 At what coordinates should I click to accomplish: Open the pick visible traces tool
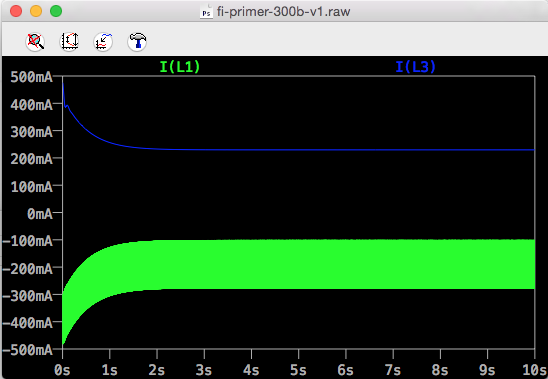click(103, 42)
